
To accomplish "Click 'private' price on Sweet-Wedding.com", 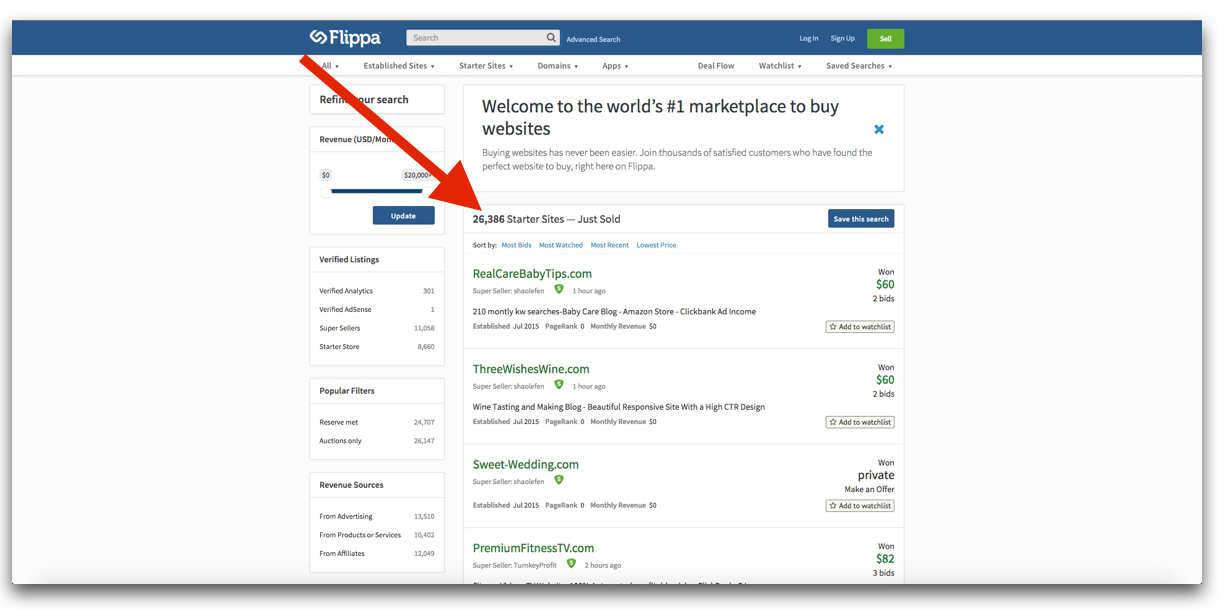I will [x=876, y=475].
